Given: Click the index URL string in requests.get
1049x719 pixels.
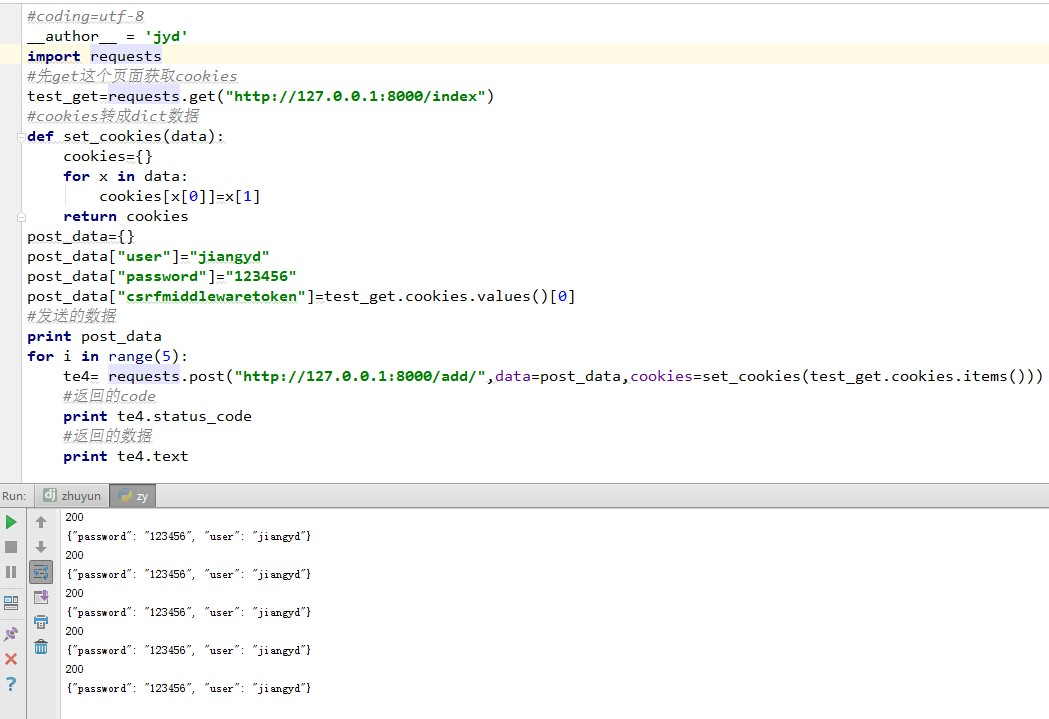Looking at the screenshot, I should [x=355, y=96].
